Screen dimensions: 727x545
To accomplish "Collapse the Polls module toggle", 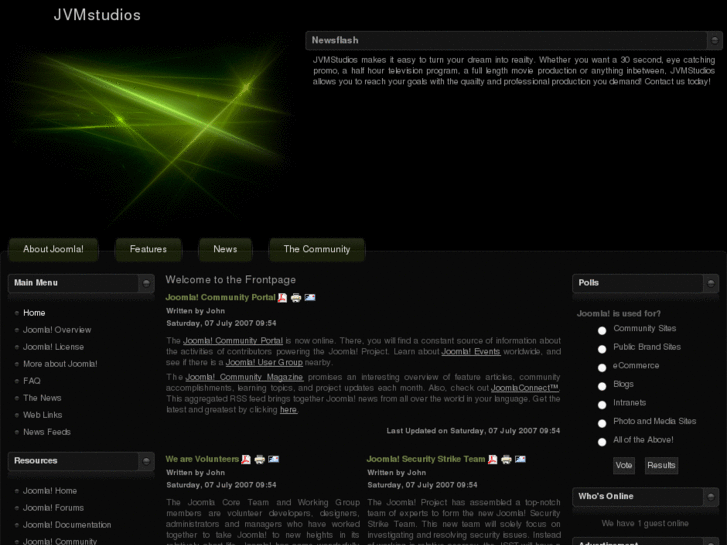I will 710,283.
